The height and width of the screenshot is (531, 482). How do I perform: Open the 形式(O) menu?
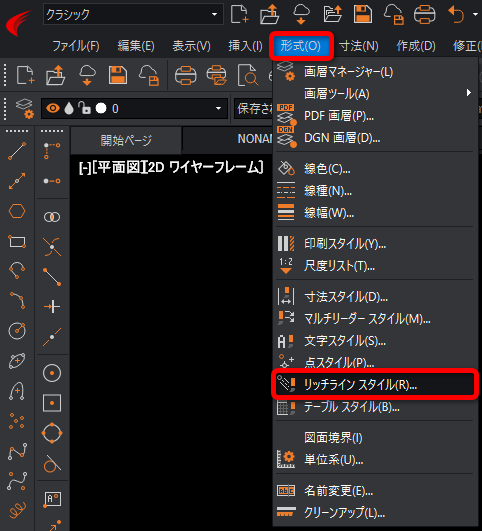click(301, 46)
